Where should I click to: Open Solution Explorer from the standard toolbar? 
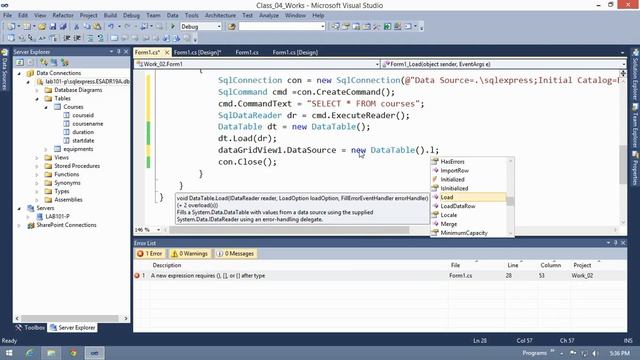click(x=336, y=27)
